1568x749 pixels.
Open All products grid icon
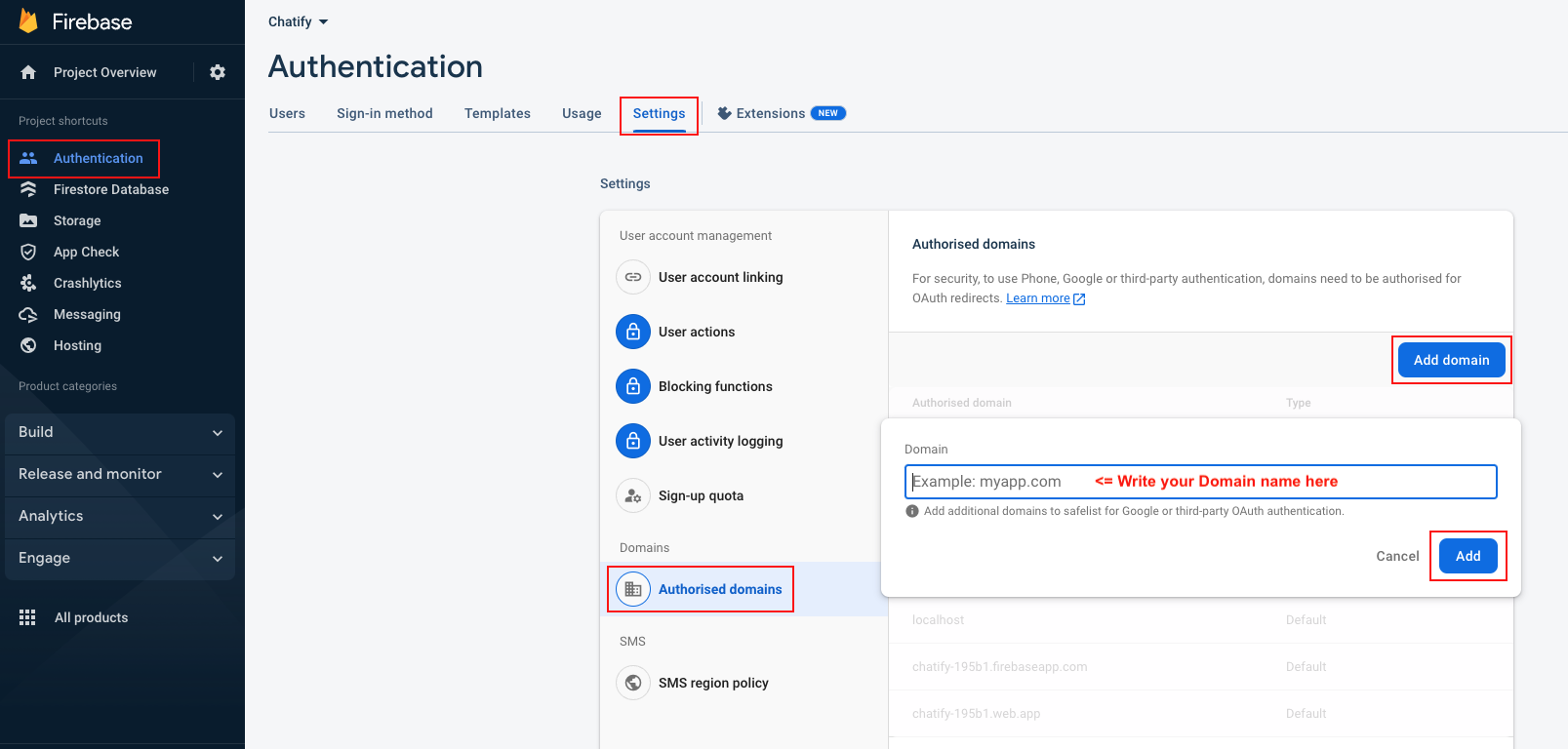click(x=27, y=617)
